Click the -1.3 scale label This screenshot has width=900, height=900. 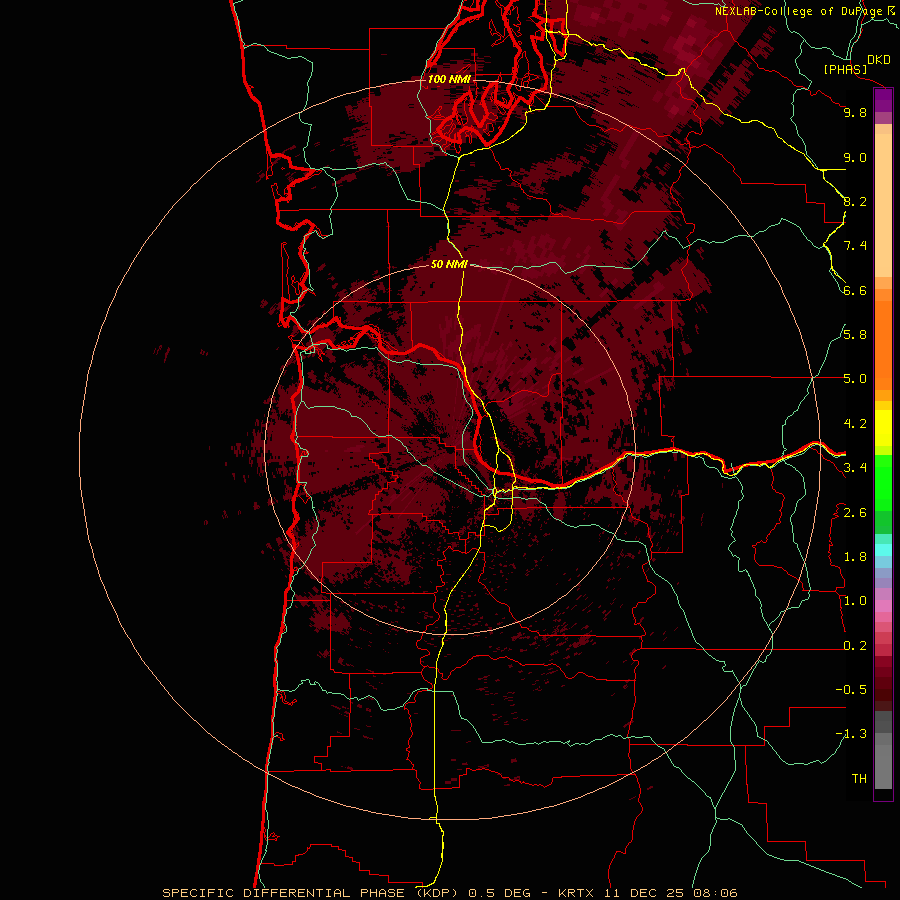[851, 734]
